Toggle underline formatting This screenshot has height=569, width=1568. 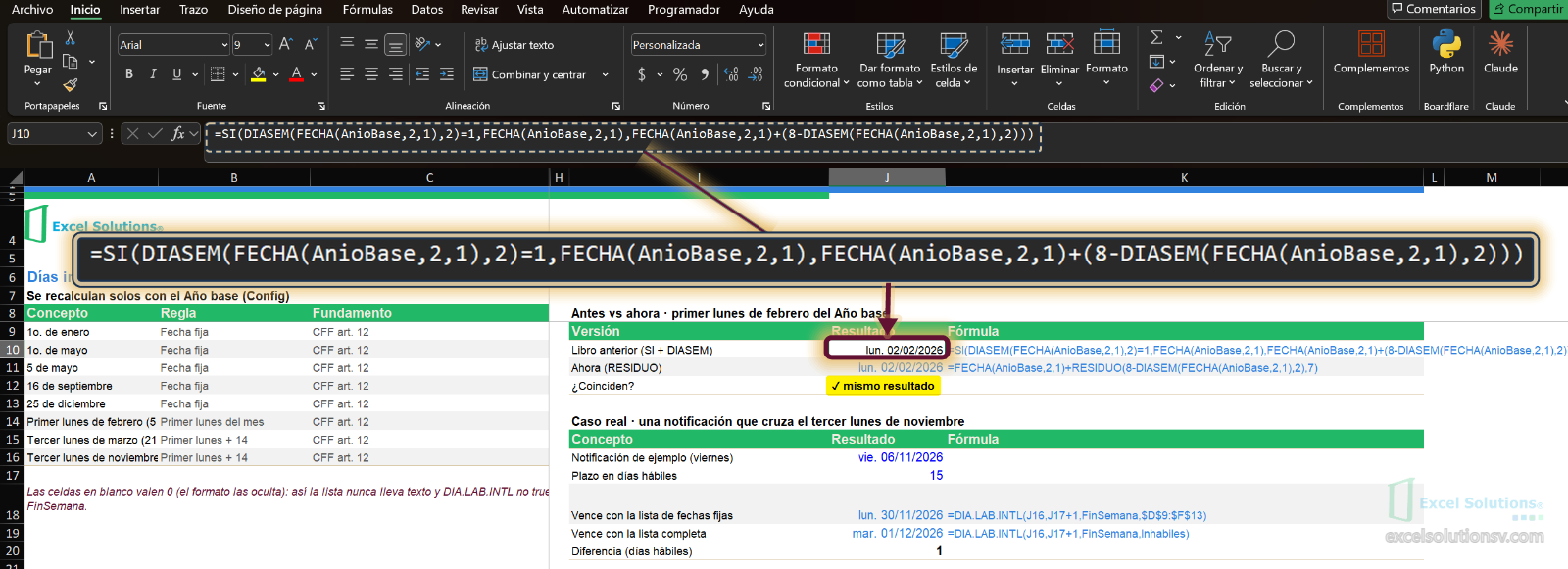click(x=176, y=74)
